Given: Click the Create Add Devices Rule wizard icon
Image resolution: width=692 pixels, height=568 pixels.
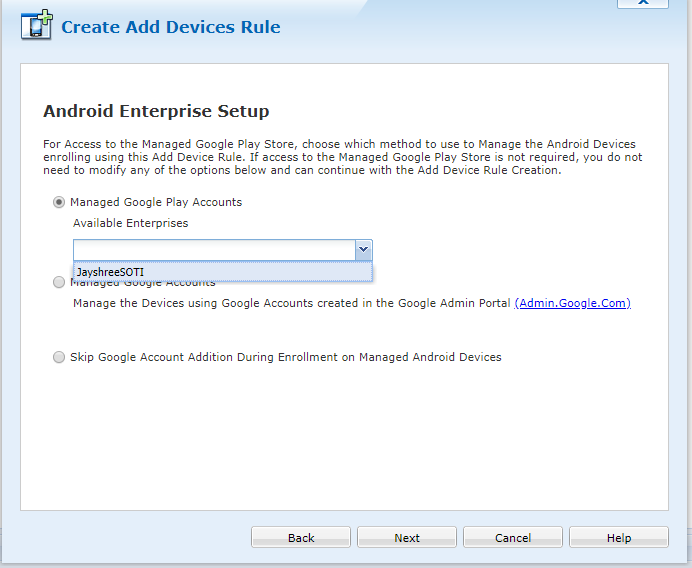Looking at the screenshot, I should click(37, 26).
